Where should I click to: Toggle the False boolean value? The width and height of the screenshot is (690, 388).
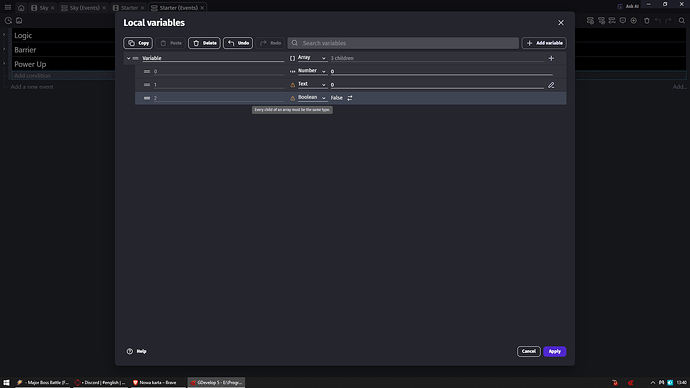(x=350, y=98)
